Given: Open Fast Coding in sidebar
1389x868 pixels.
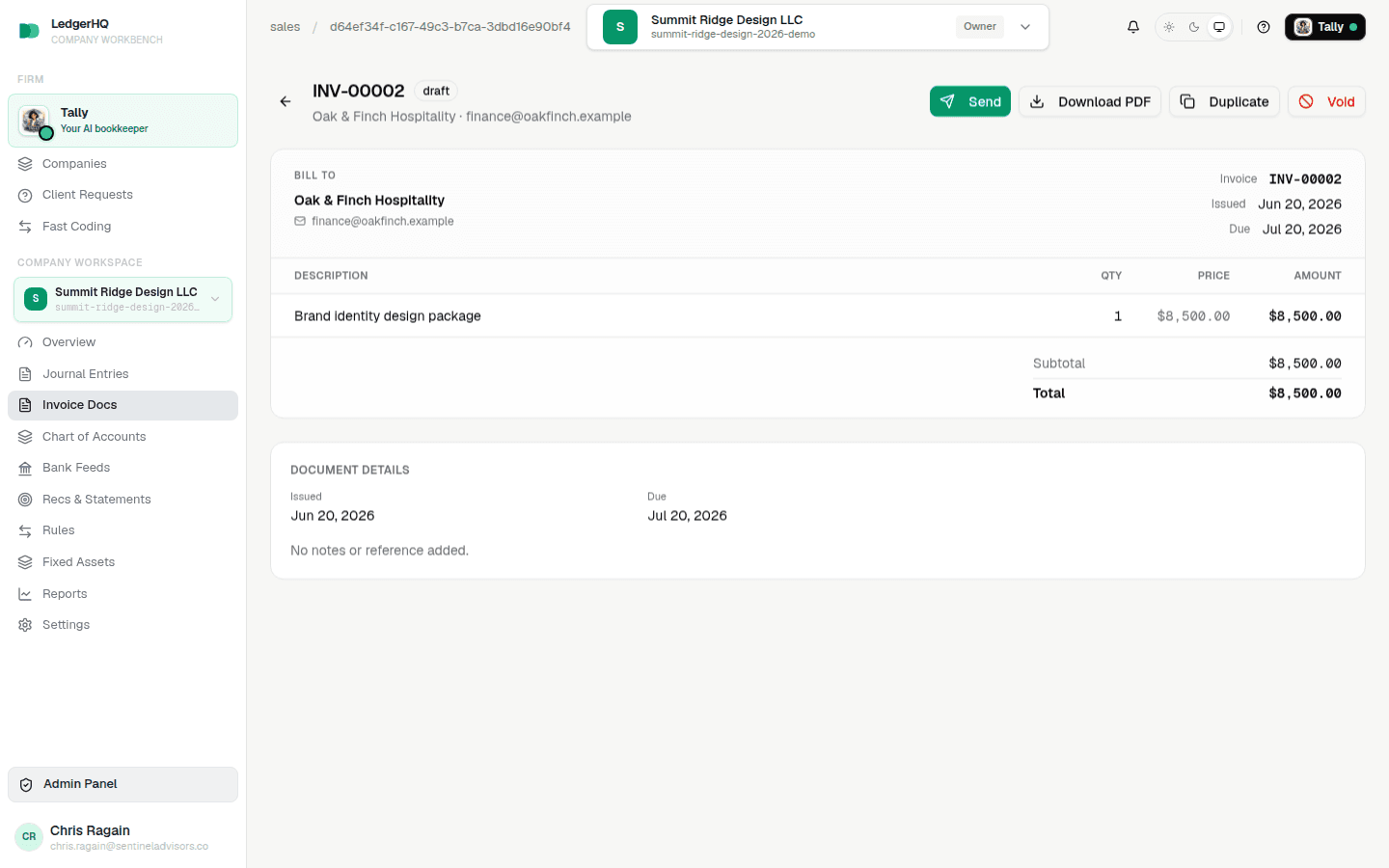Looking at the screenshot, I should 123,227.
